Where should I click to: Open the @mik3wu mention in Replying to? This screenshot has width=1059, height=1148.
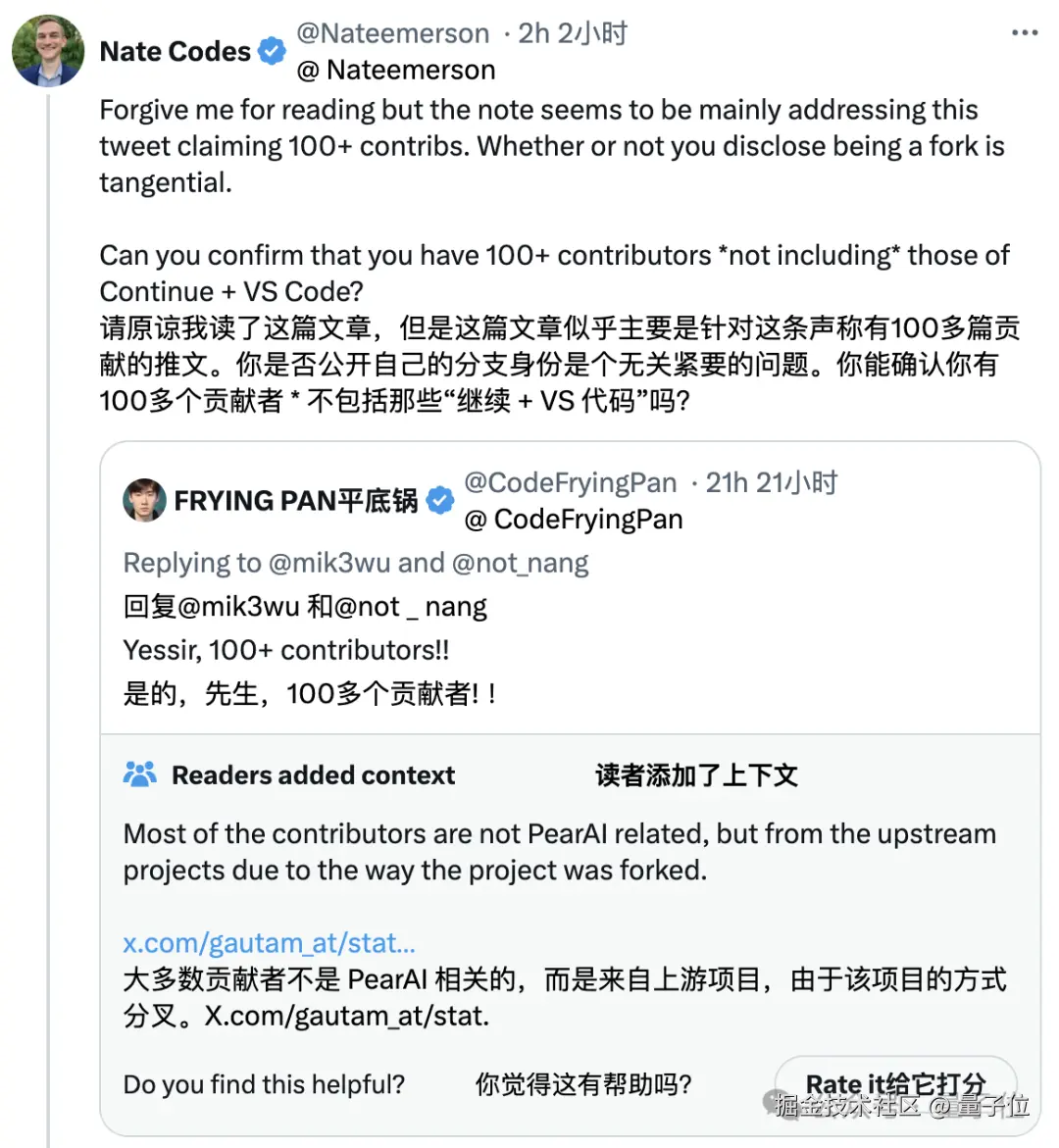328,563
